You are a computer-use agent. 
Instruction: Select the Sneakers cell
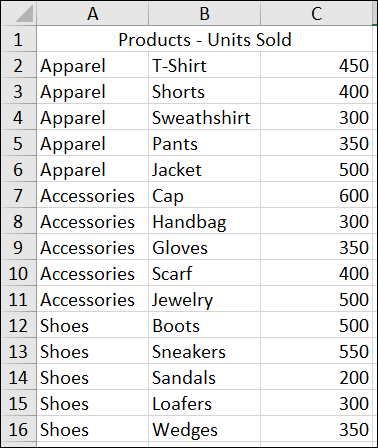tap(204, 351)
